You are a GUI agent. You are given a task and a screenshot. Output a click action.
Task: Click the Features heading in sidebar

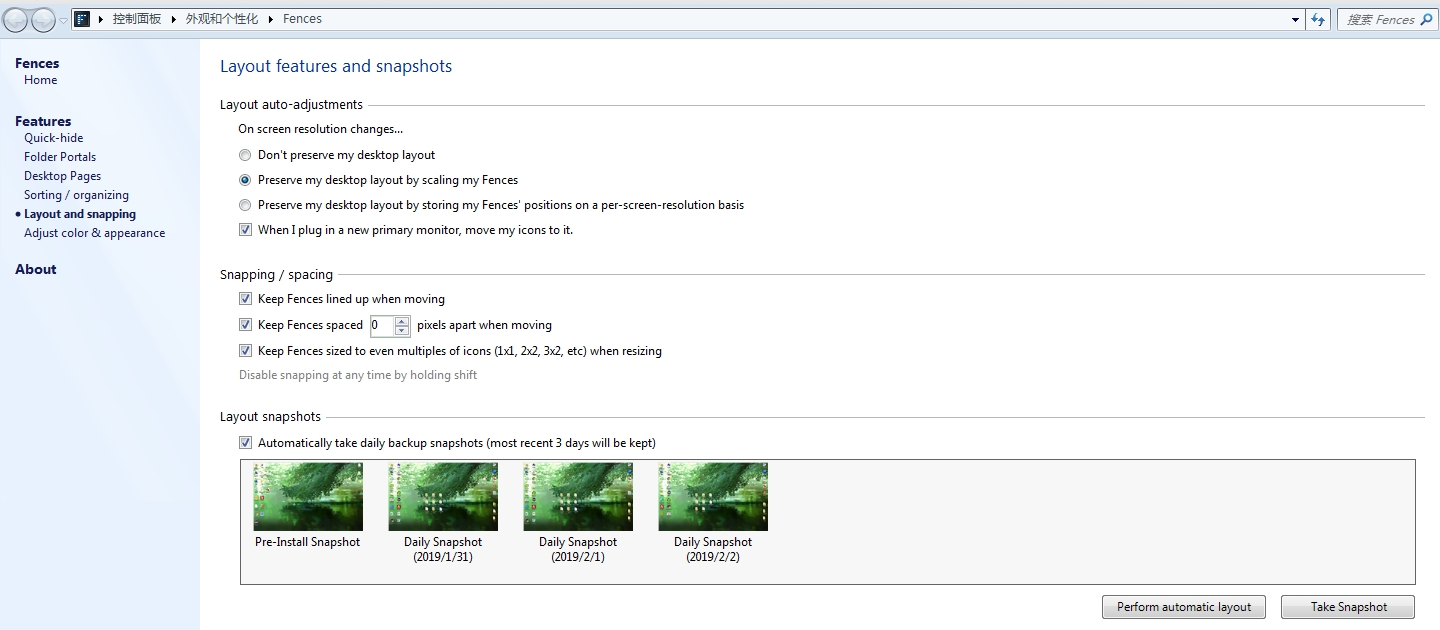tap(43, 121)
